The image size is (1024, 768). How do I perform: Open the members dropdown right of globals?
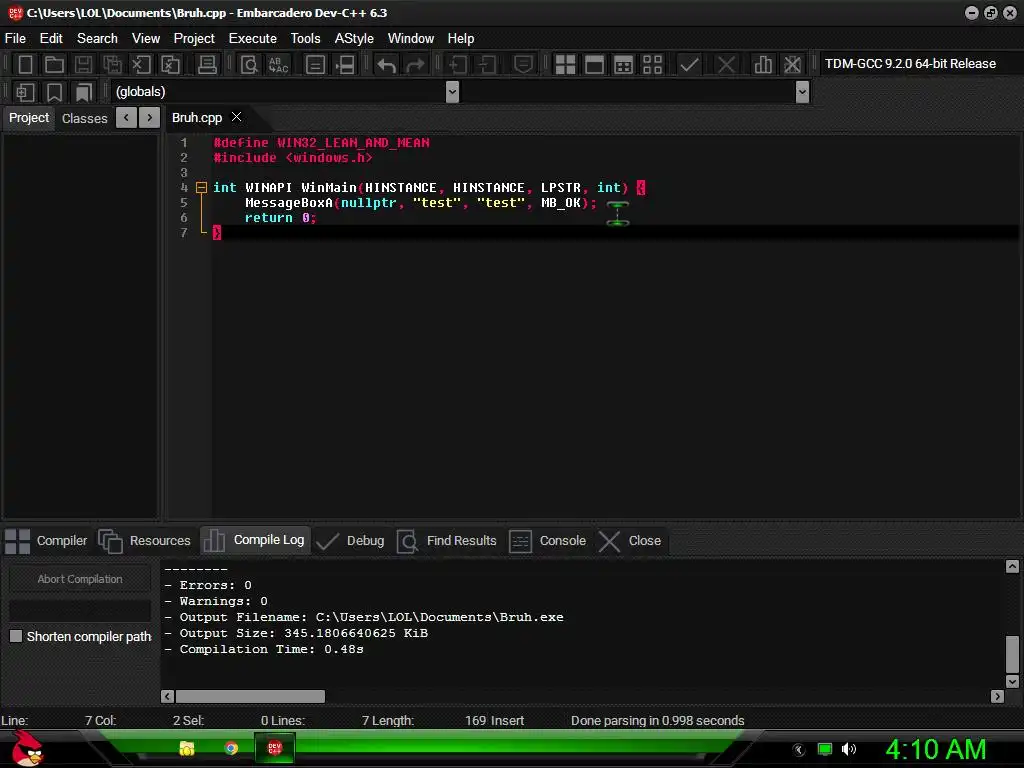point(803,92)
